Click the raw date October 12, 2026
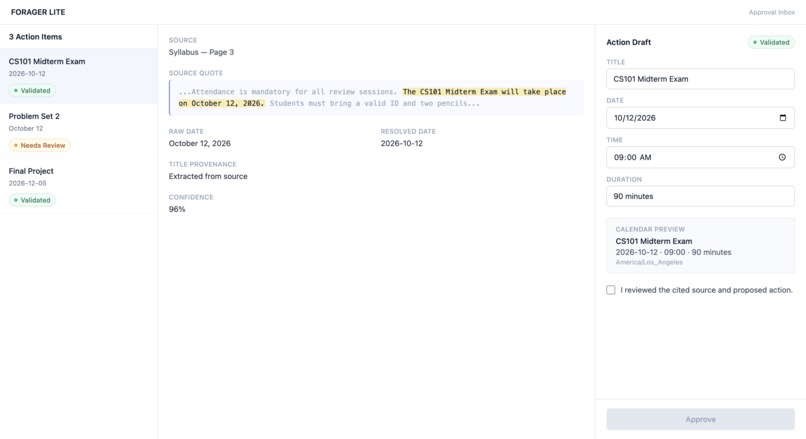The image size is (806, 439). pyautogui.click(x=199, y=143)
